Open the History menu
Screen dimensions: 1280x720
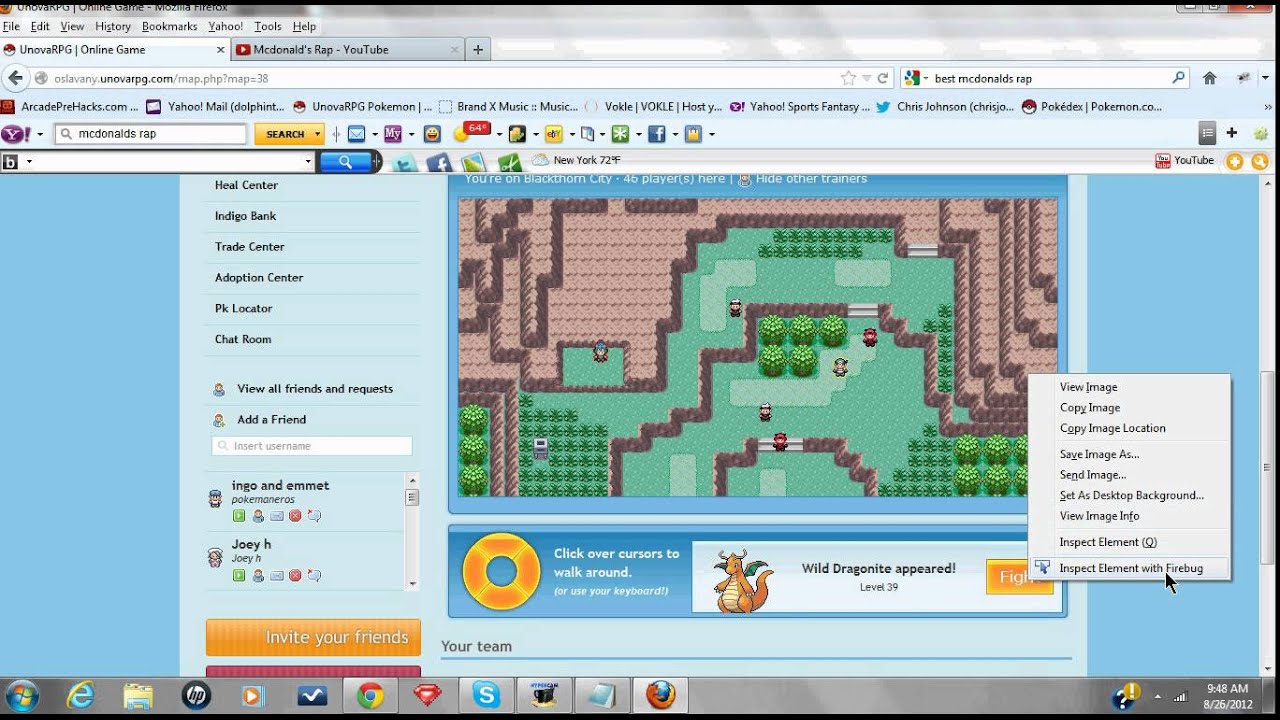(x=113, y=26)
